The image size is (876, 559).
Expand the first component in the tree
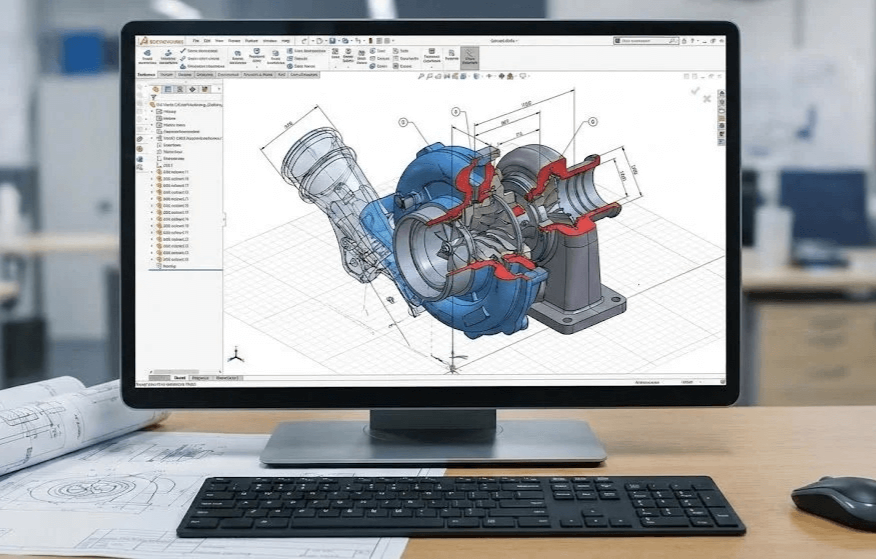[151, 172]
